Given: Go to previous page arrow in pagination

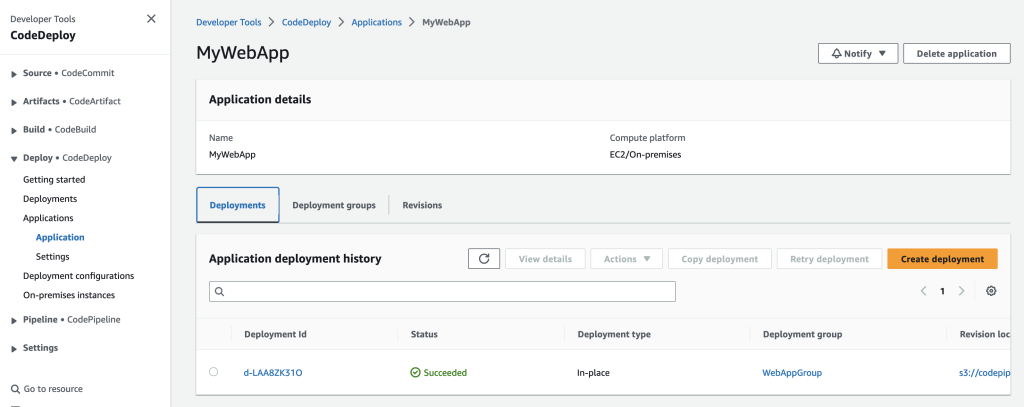Looking at the screenshot, I should point(923,291).
